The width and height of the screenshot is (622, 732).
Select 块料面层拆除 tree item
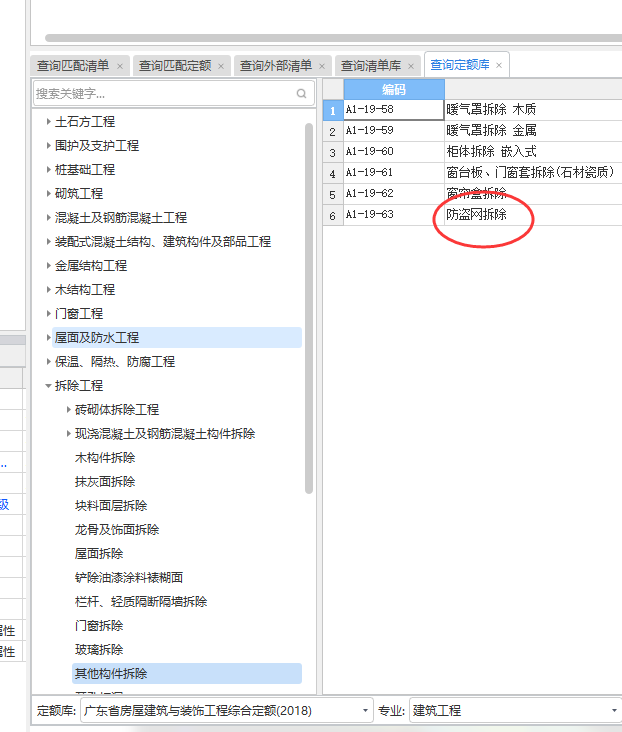pyautogui.click(x=111, y=506)
